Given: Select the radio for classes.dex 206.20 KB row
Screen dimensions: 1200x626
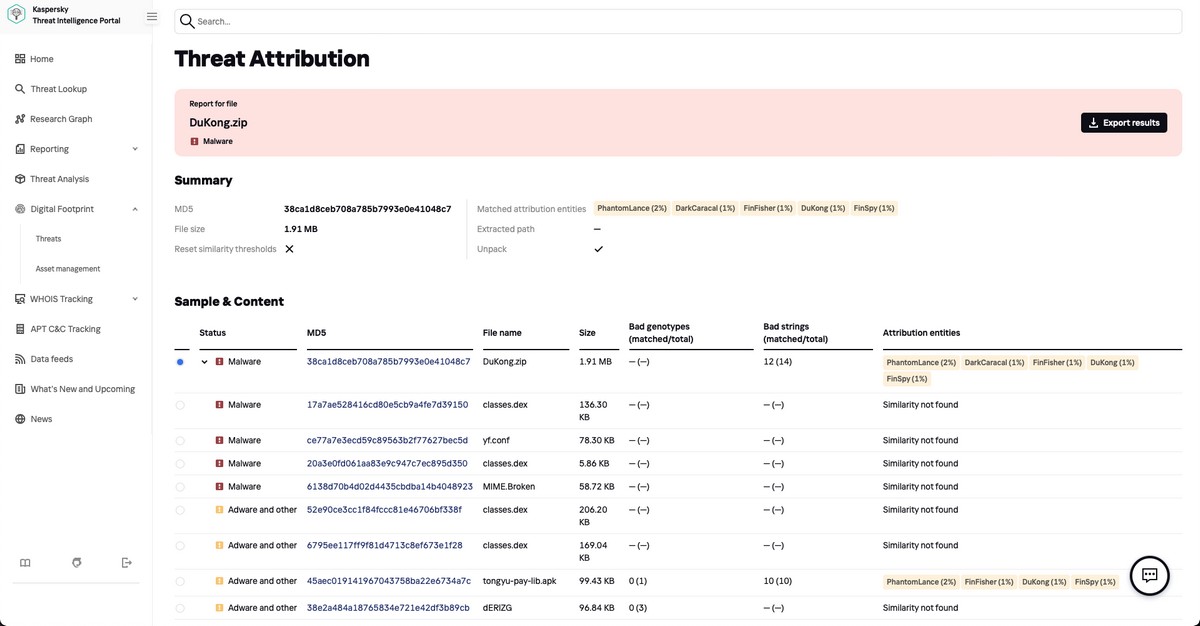Looking at the screenshot, I should tap(180, 510).
